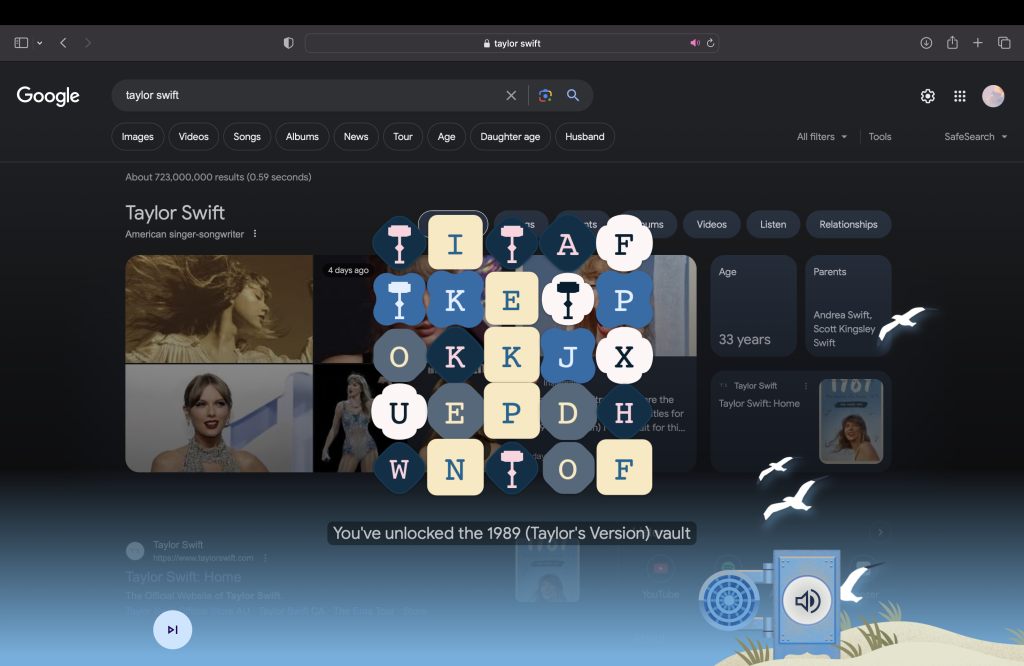Select the blue P puzzle tile
Viewport: 1024px width, 666px height.
(x=624, y=300)
